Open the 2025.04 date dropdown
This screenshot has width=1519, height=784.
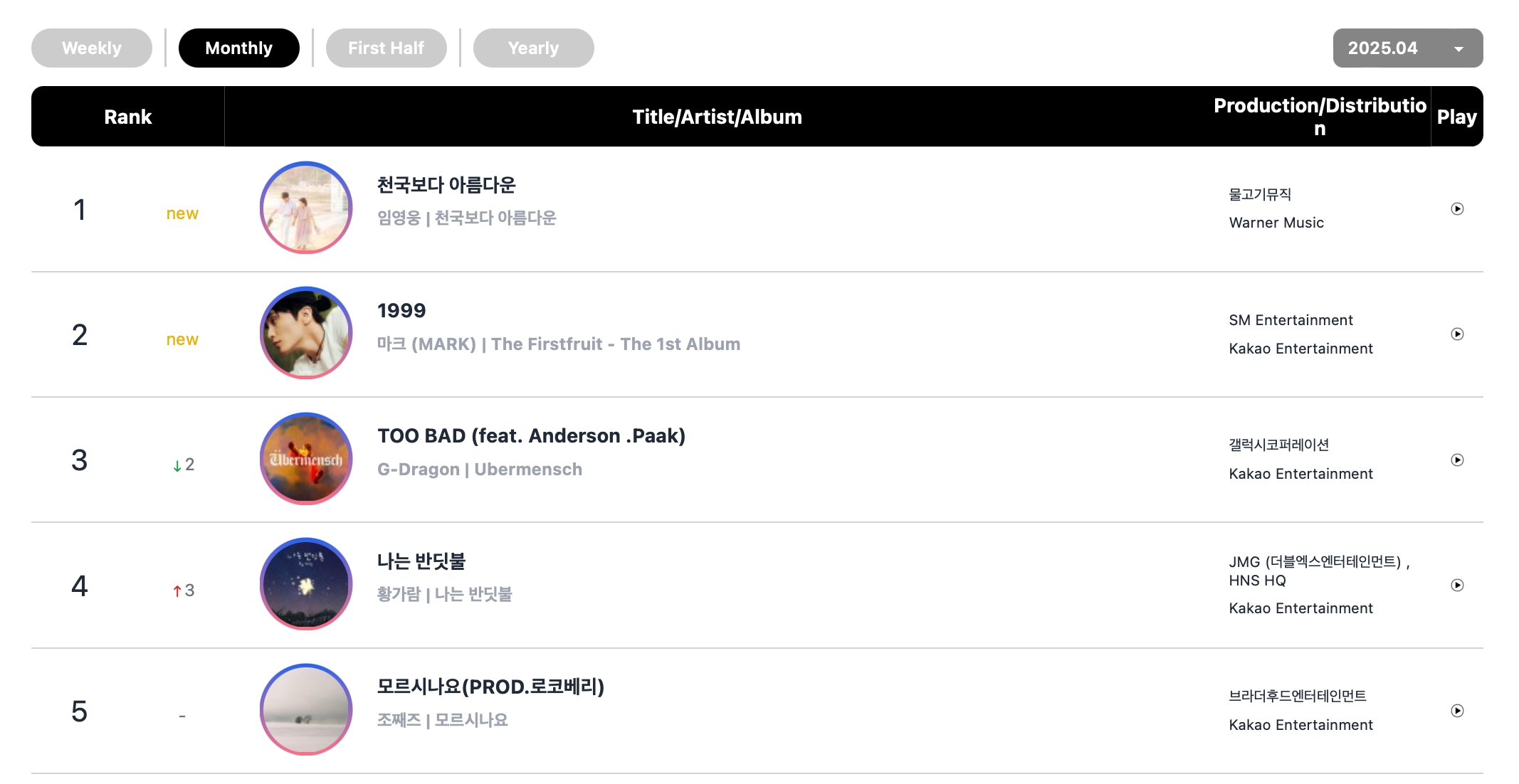(x=1407, y=48)
